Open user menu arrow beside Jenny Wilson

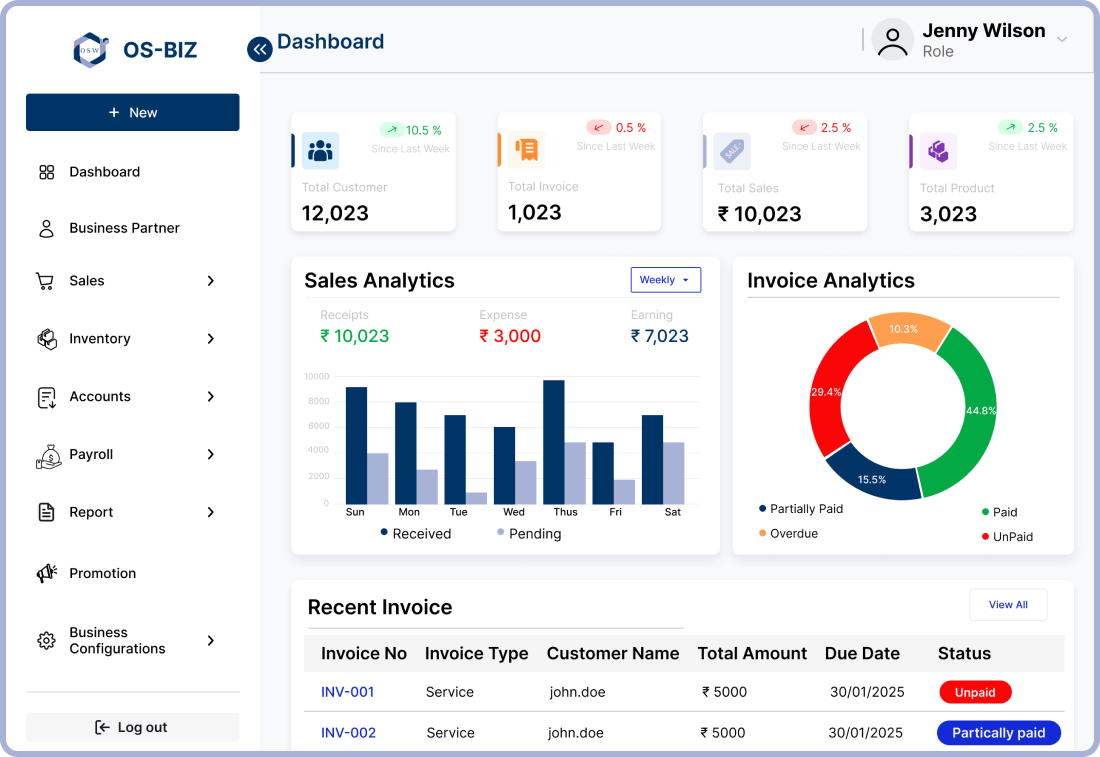1062,40
